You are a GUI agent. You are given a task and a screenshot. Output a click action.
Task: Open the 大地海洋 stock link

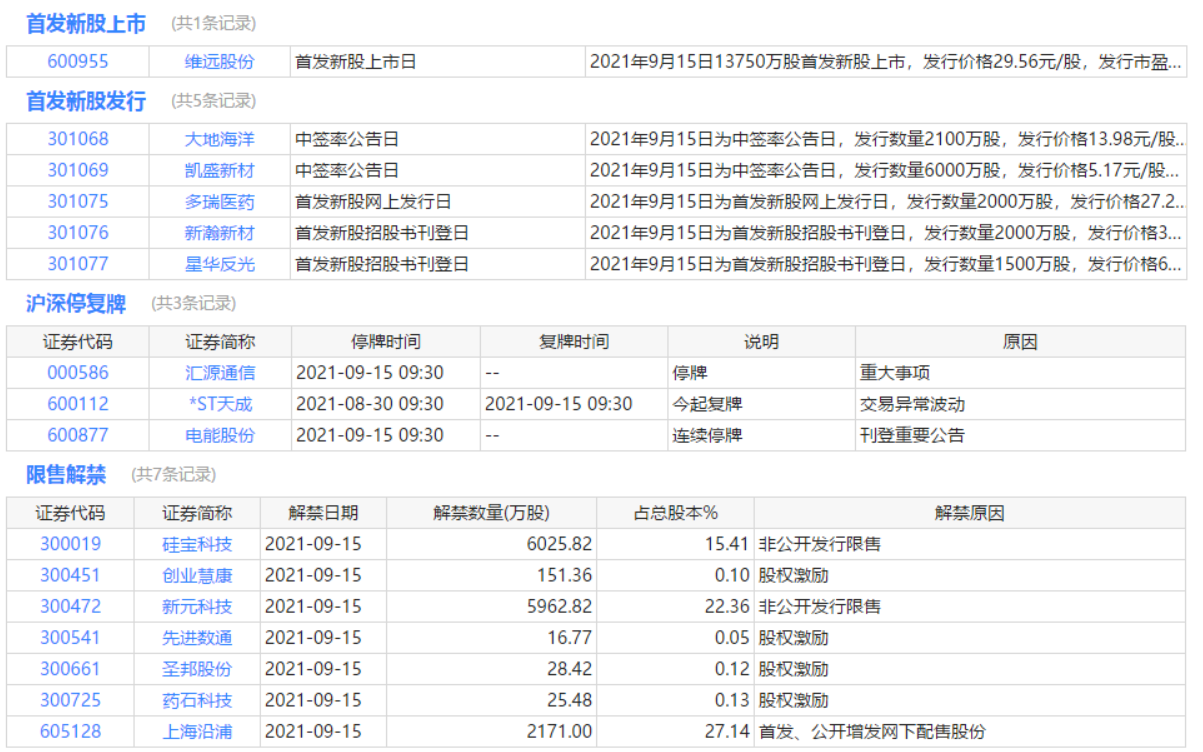click(x=219, y=139)
